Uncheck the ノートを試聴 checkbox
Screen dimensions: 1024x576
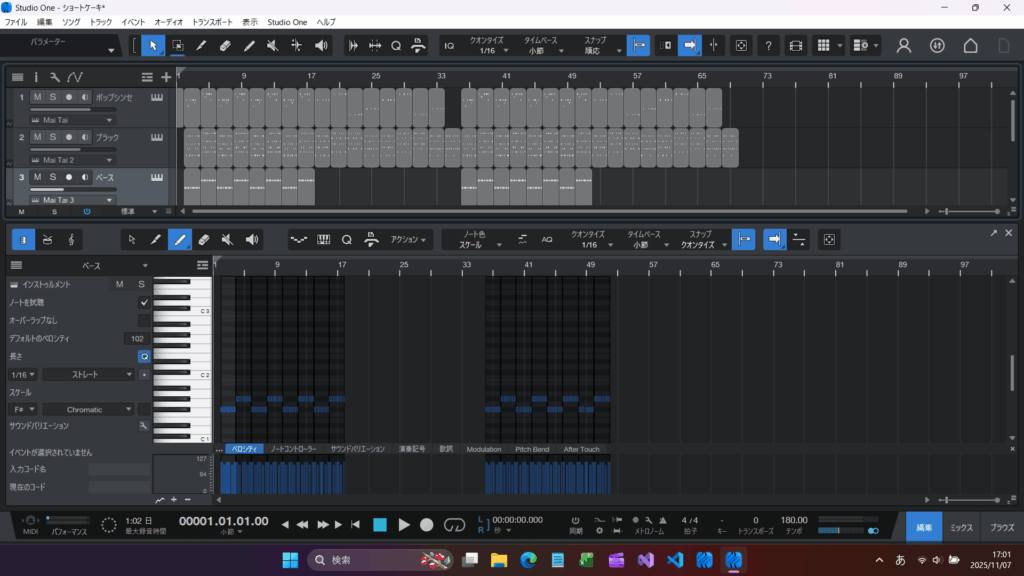144,302
